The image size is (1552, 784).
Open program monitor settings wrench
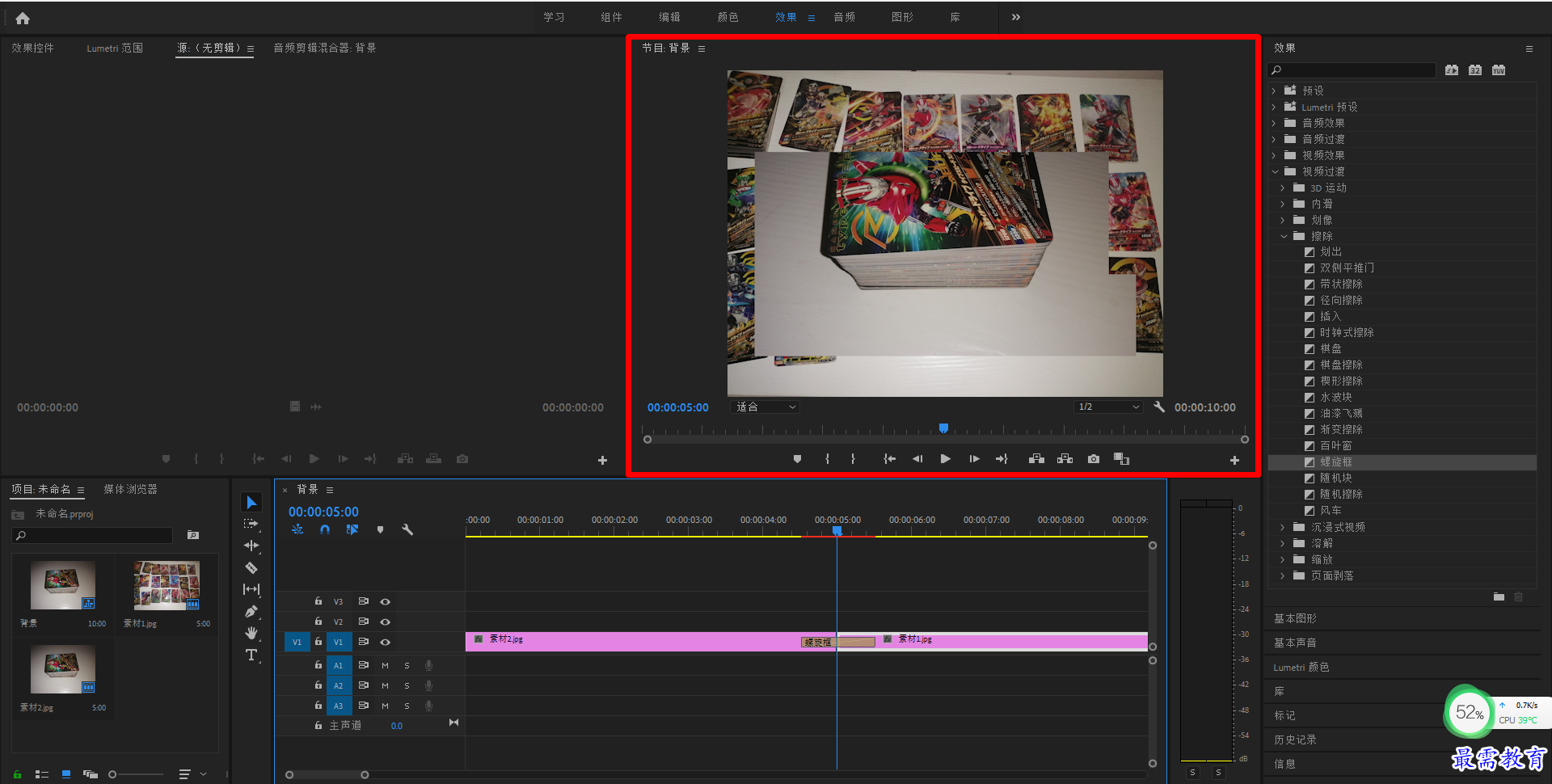tap(1159, 407)
